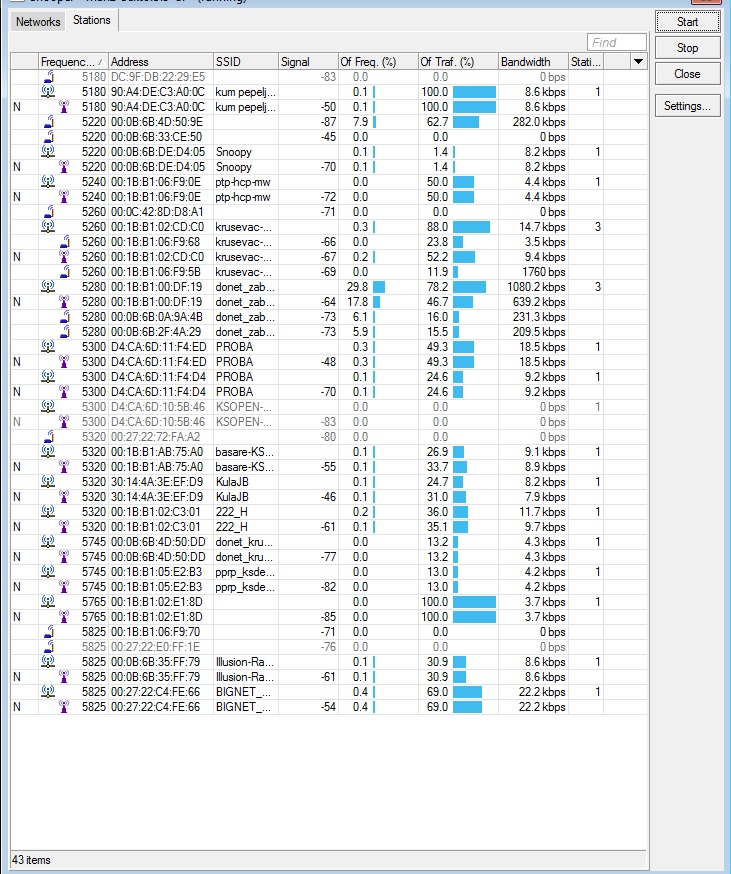Click the Start button
This screenshot has height=874, width=731.
687,22
